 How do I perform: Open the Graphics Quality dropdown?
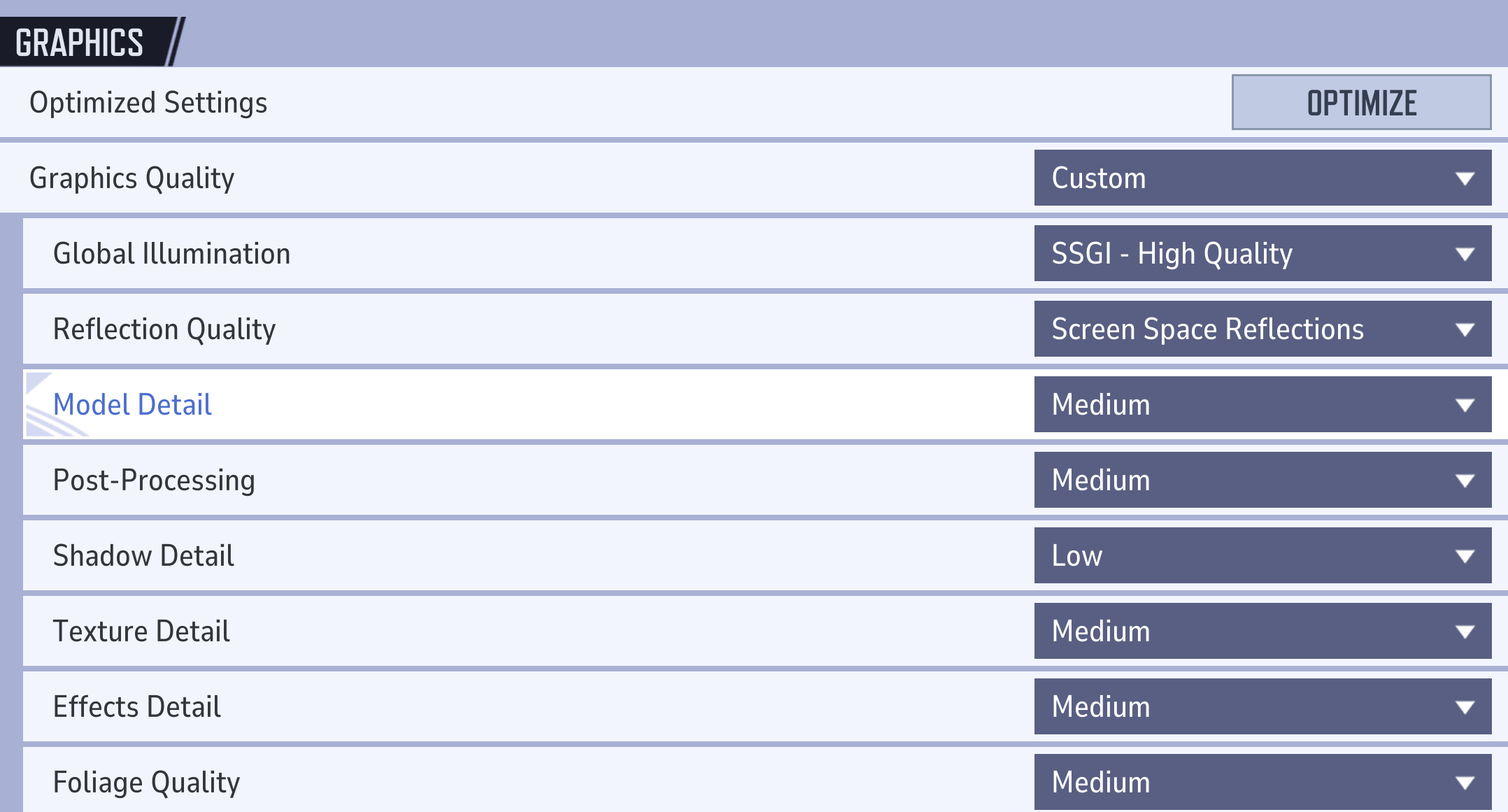[x=1262, y=178]
